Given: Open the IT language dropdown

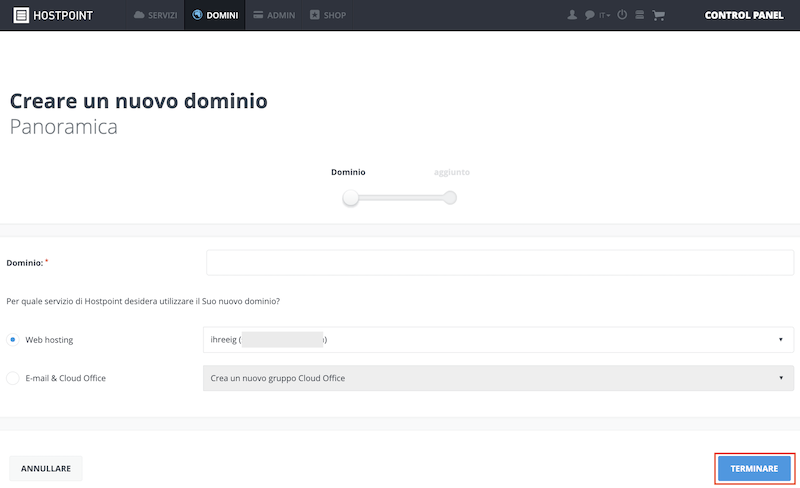Looking at the screenshot, I should click(605, 15).
